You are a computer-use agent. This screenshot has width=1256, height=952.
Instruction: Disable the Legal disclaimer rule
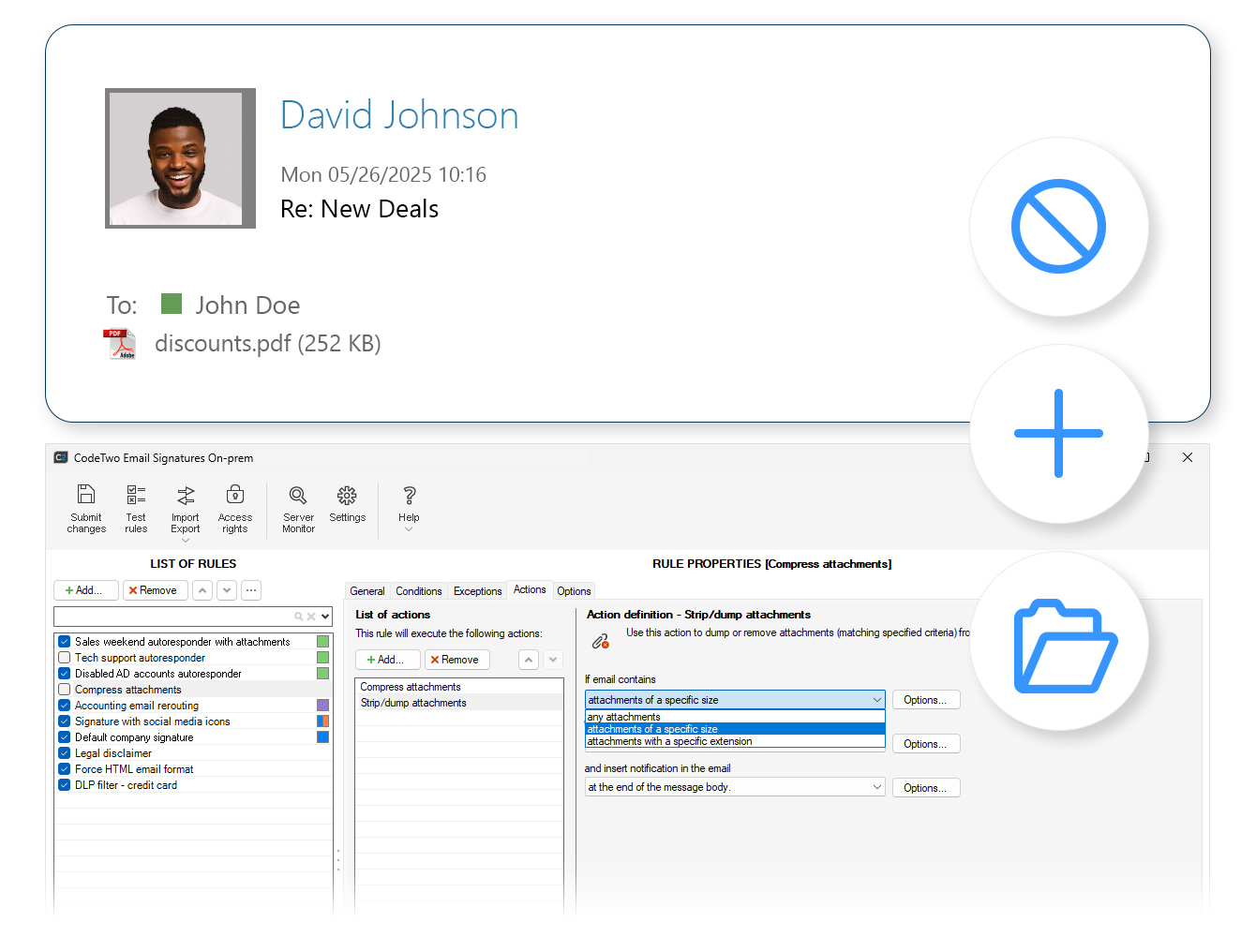tap(64, 752)
